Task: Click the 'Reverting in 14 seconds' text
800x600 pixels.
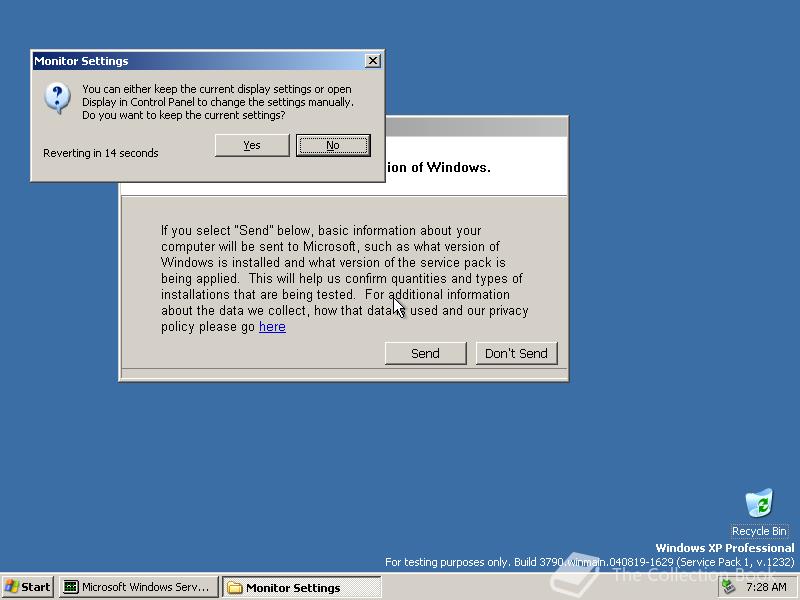Action: click(101, 153)
